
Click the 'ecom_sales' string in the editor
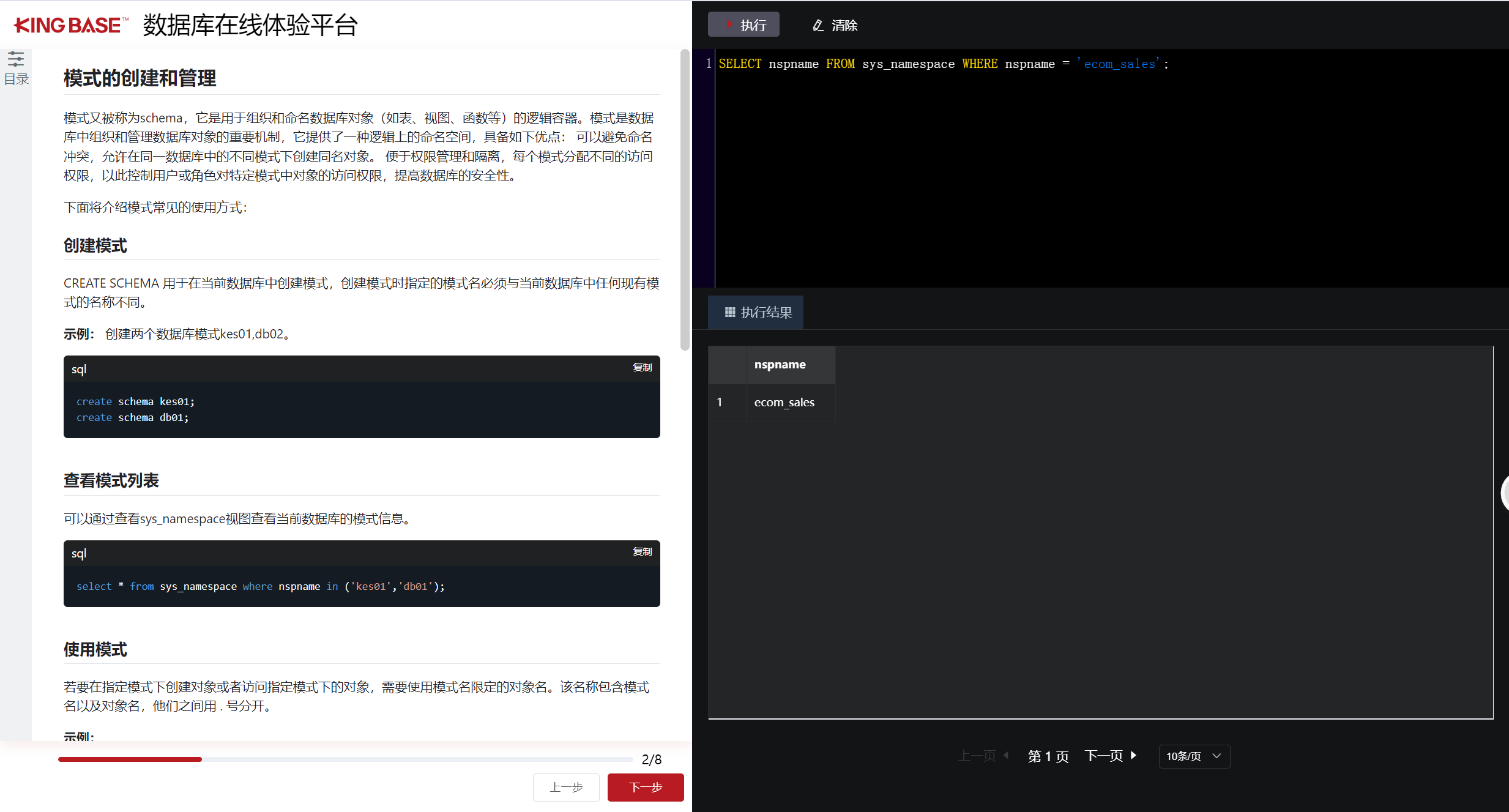(x=1119, y=64)
